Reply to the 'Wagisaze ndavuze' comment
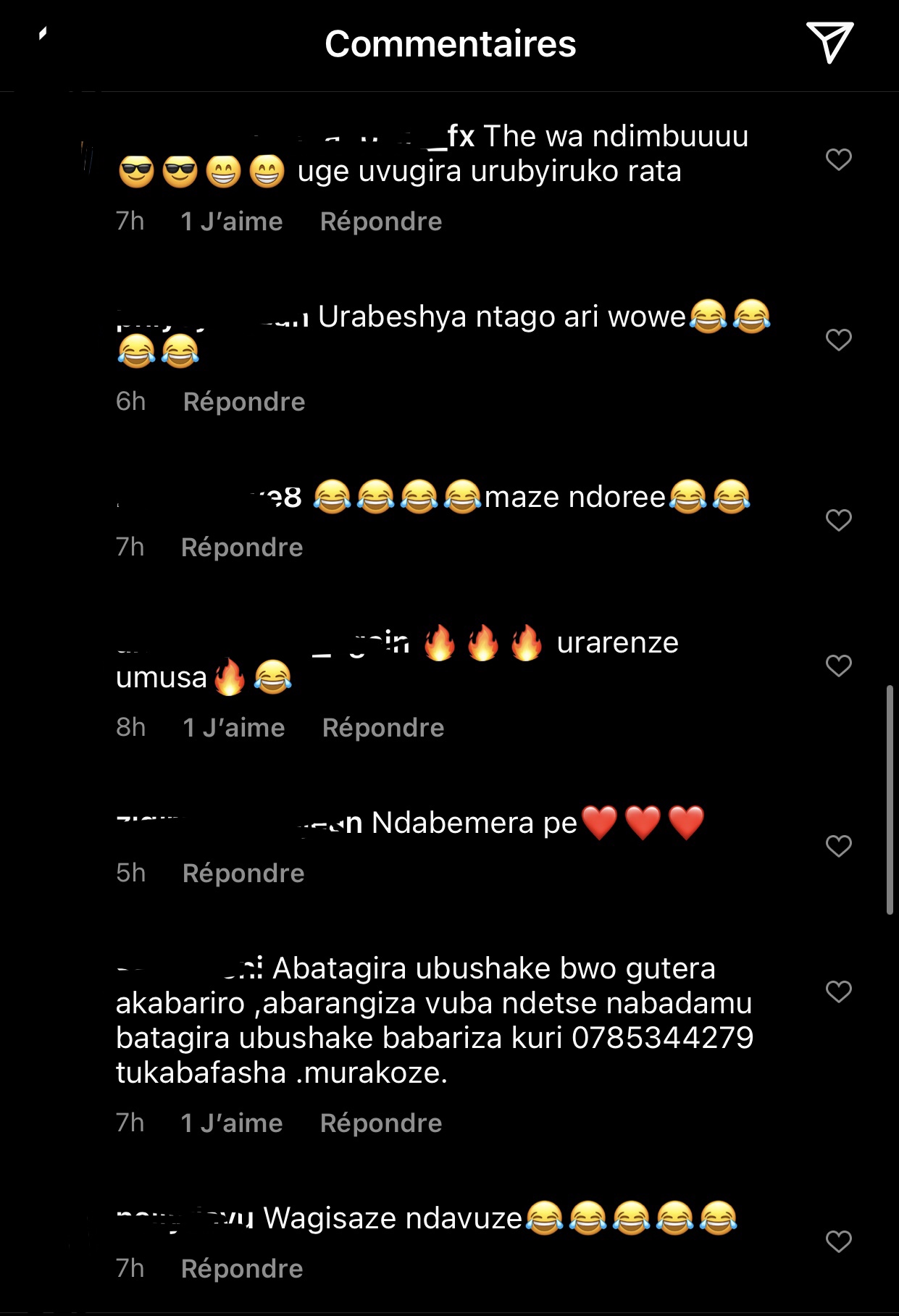Viewport: 899px width, 1316px height. (x=242, y=1269)
